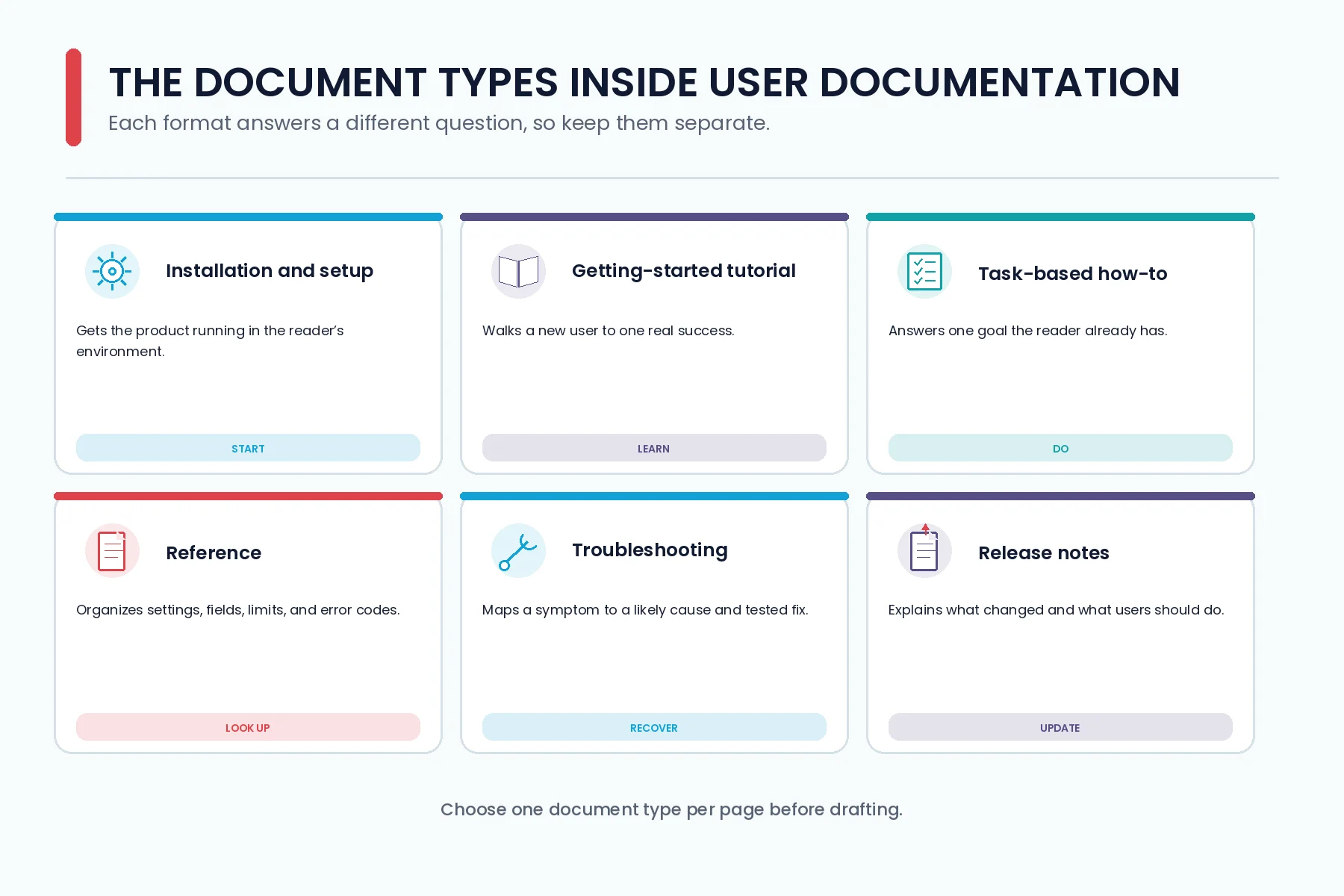Click the gear icon beside Installation and setup

[x=112, y=271]
